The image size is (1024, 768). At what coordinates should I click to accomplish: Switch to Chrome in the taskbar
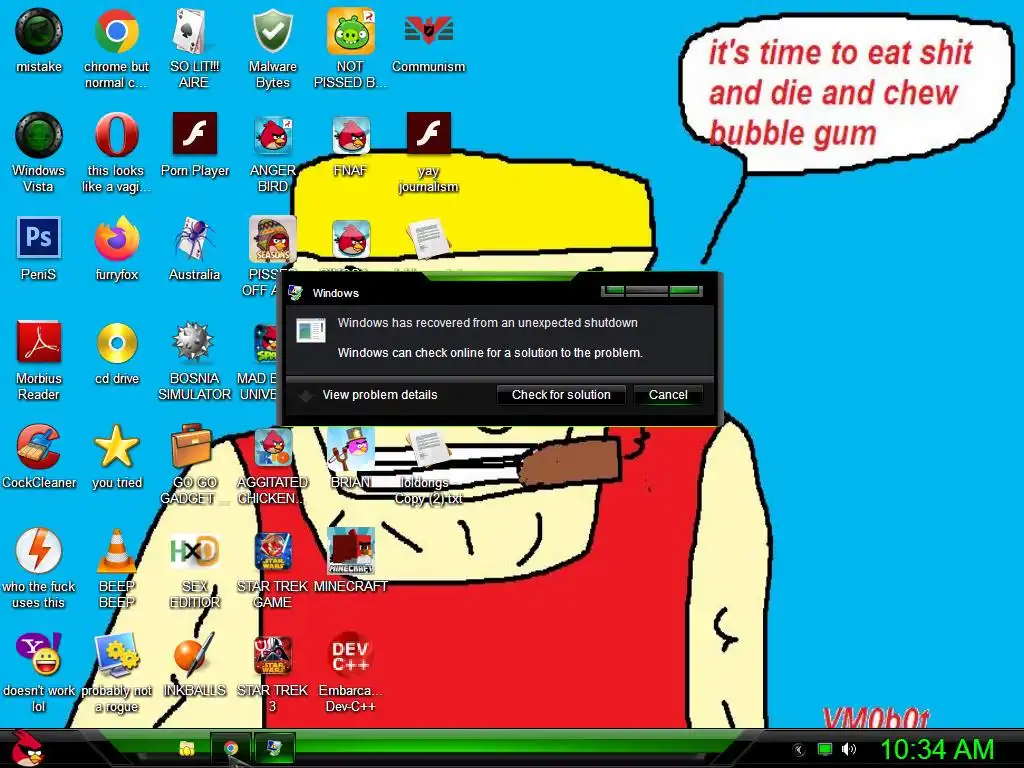click(231, 749)
